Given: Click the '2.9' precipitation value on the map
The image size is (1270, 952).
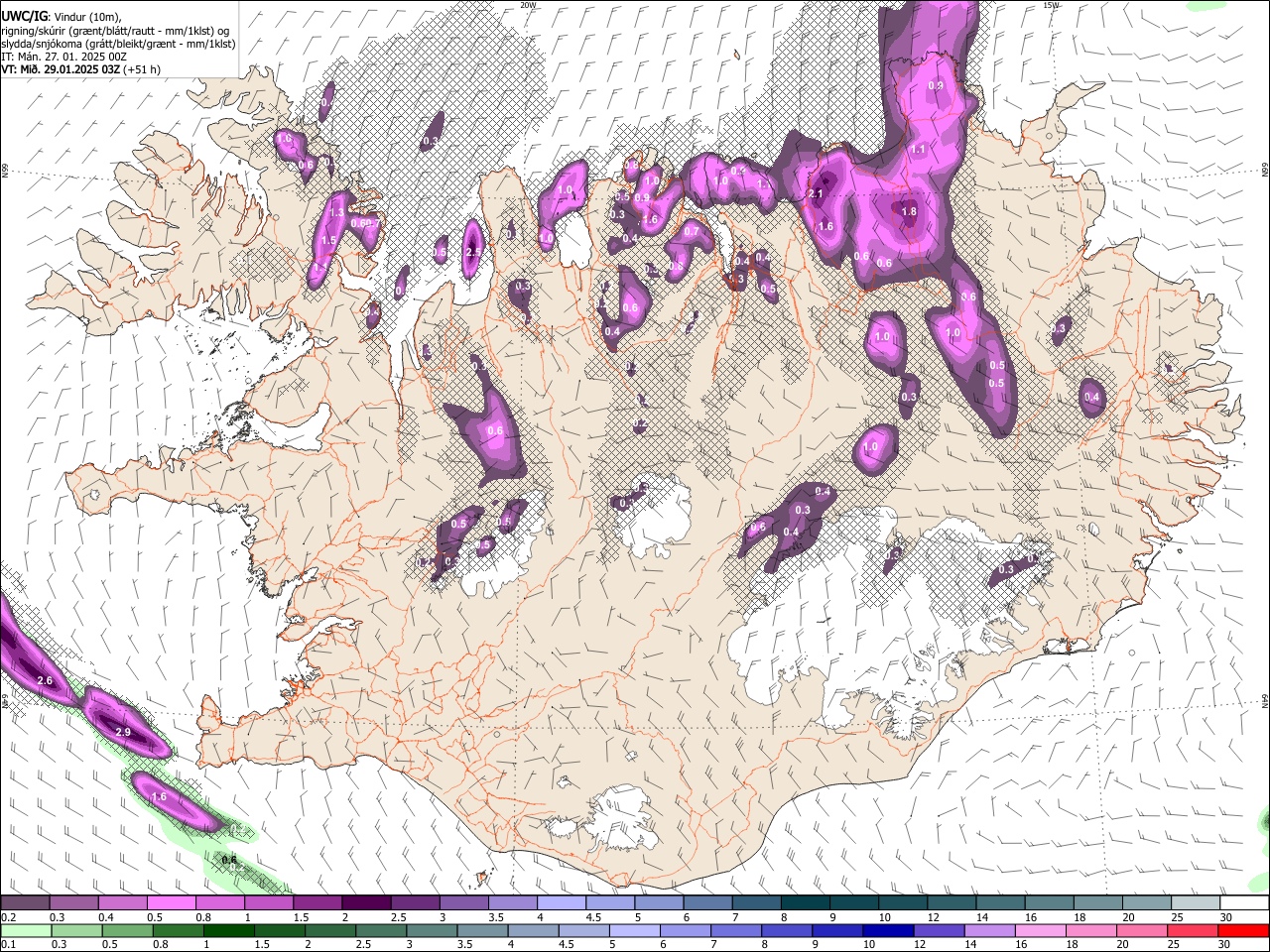Looking at the screenshot, I should [x=123, y=732].
